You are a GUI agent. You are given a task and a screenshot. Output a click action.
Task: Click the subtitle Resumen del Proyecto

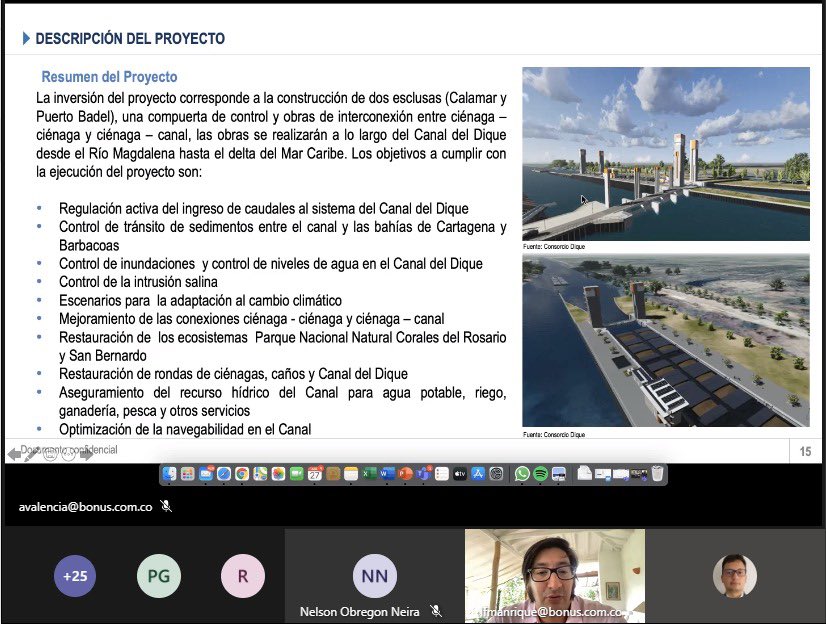coord(109,77)
